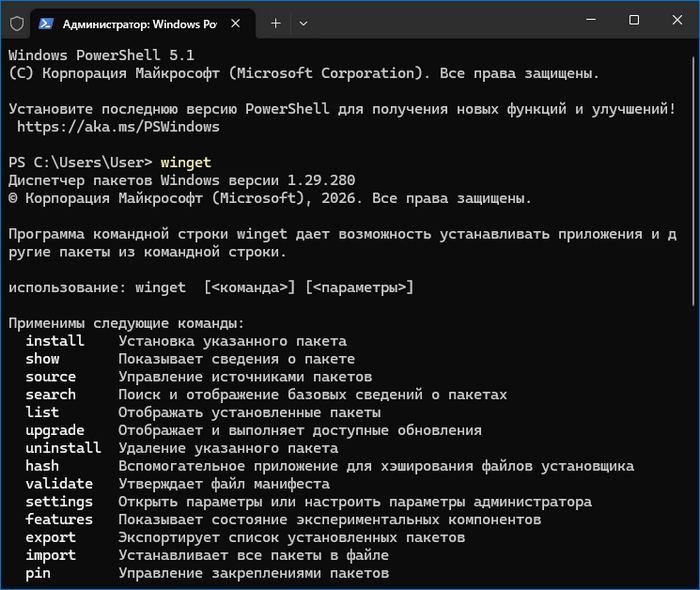
Task: Click description 'Устанавливает все пакеты в файле'
Action: [254, 555]
